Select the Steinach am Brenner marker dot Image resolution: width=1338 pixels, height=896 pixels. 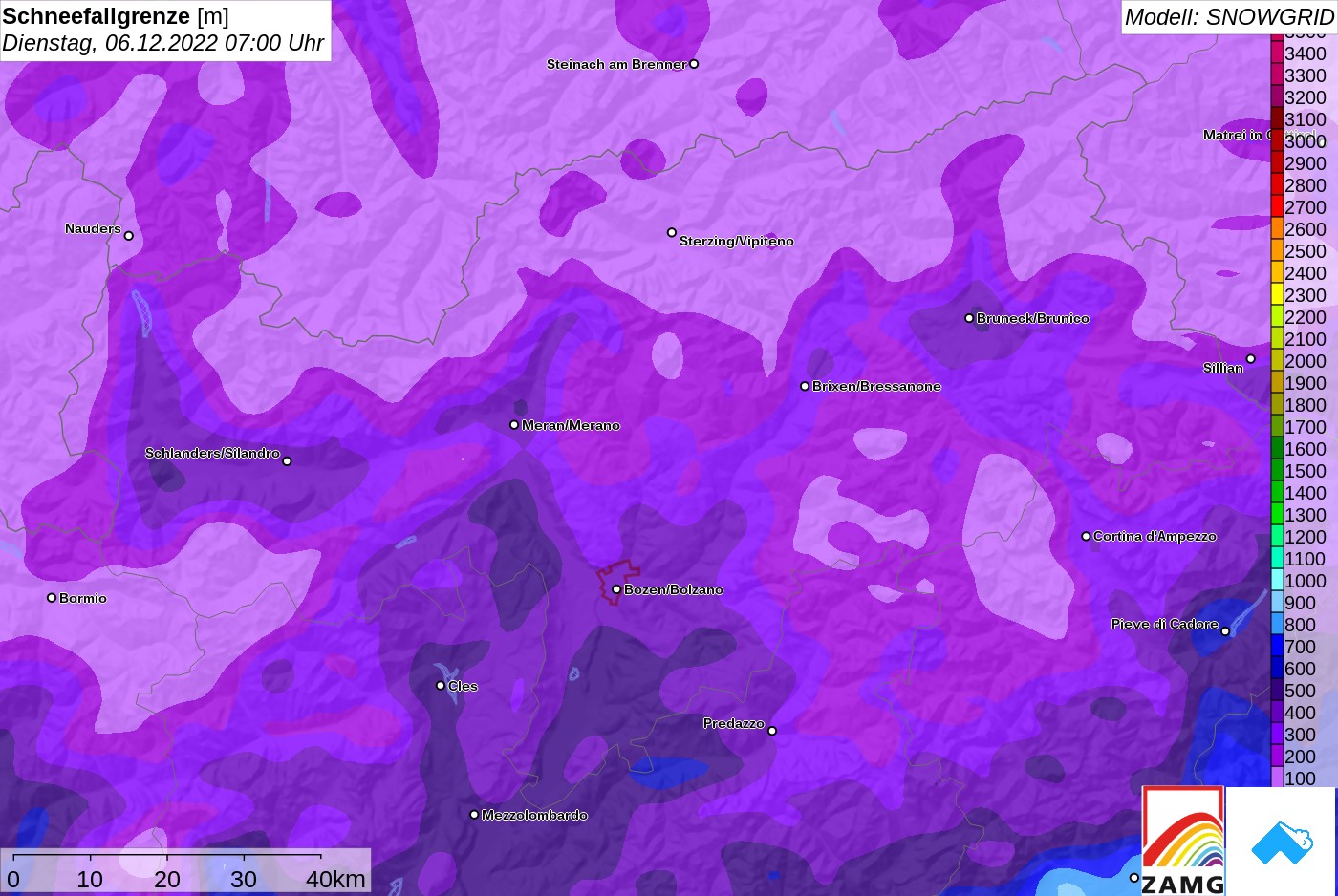694,64
